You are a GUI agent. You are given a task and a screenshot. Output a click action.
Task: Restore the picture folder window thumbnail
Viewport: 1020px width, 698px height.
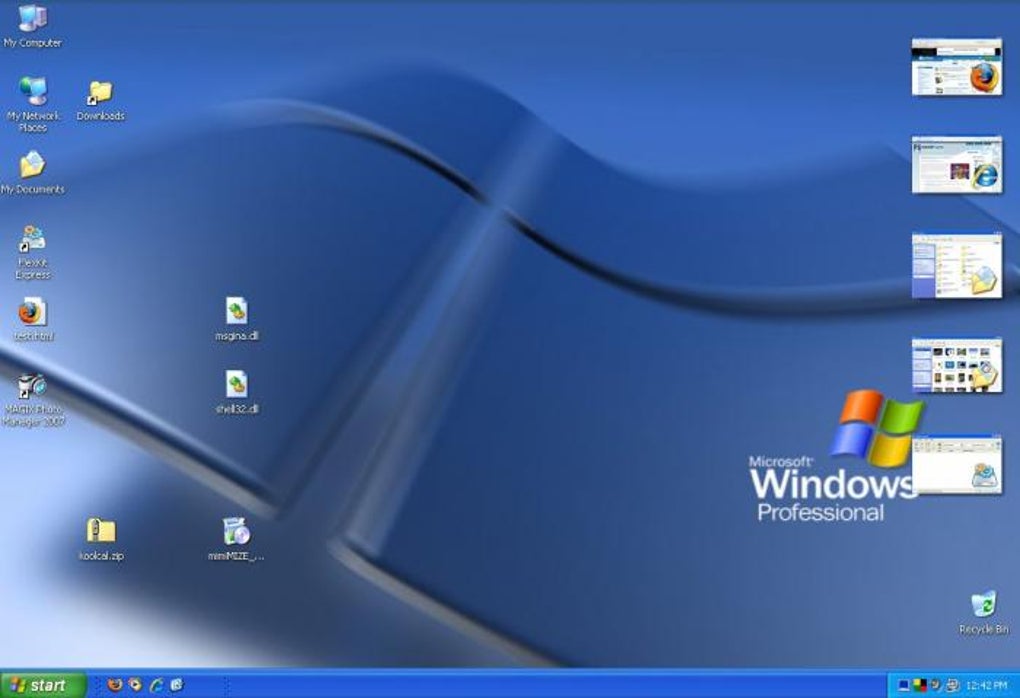tap(956, 365)
